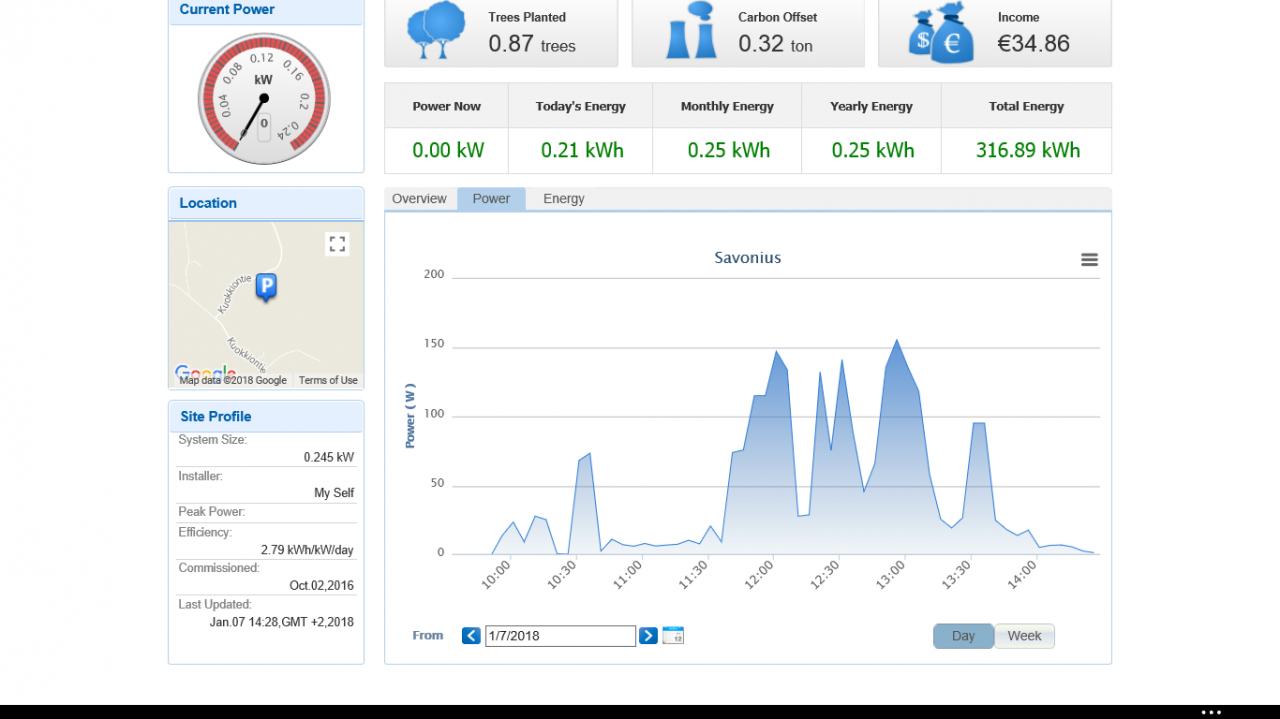This screenshot has width=1280, height=719.
Task: Open the chart hamburger menu
Action: click(x=1089, y=260)
